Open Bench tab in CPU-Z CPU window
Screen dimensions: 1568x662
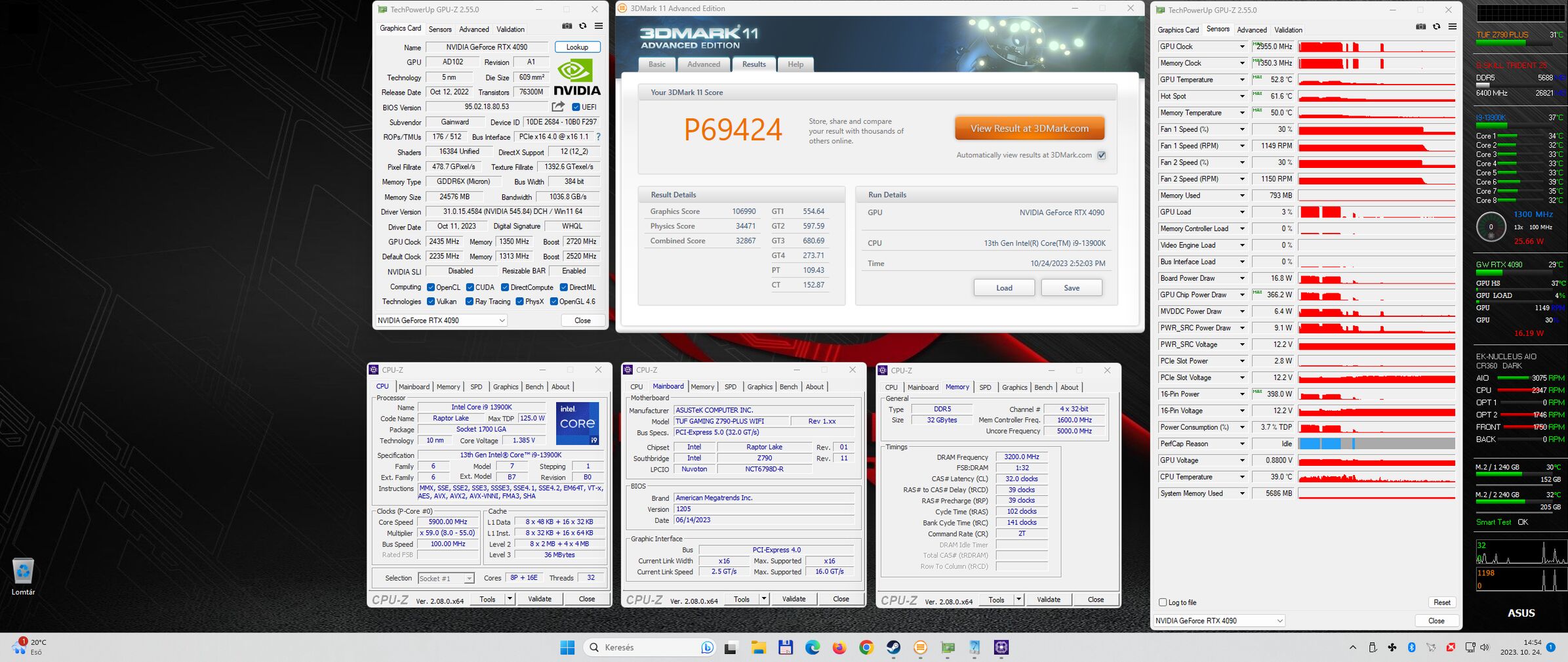click(x=534, y=387)
